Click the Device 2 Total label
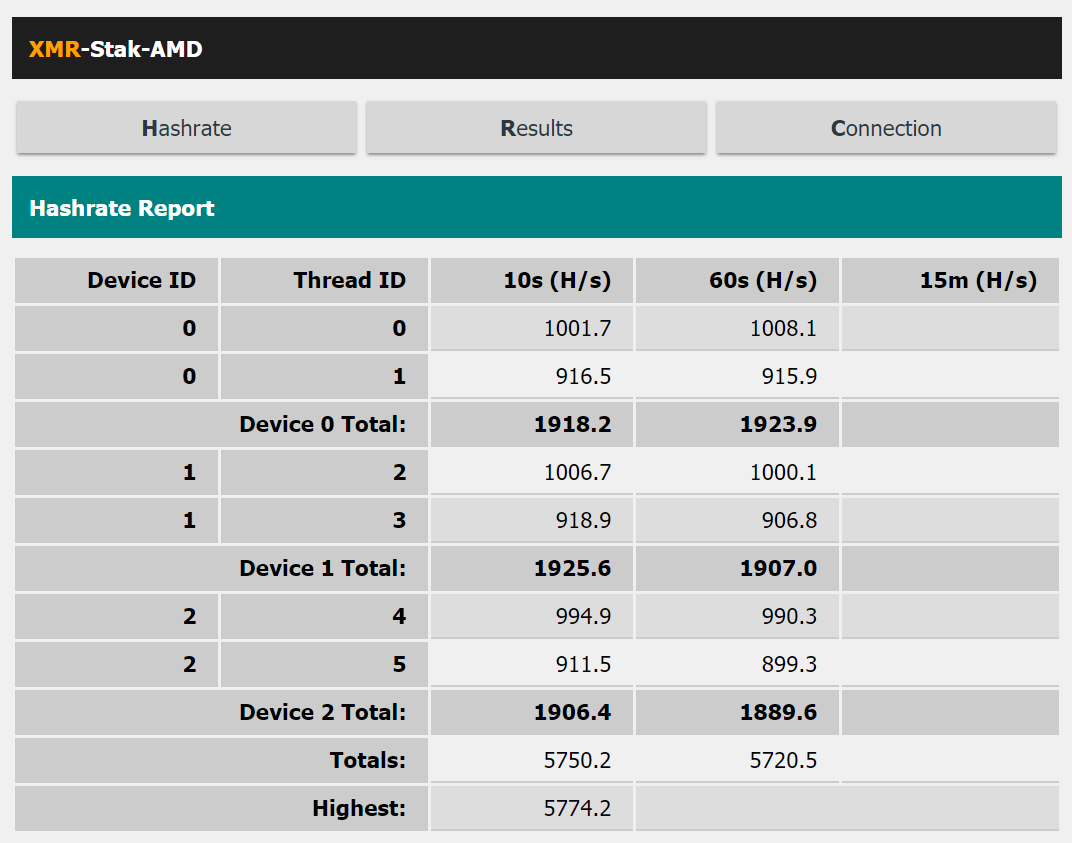The width and height of the screenshot is (1072, 843). [323, 712]
